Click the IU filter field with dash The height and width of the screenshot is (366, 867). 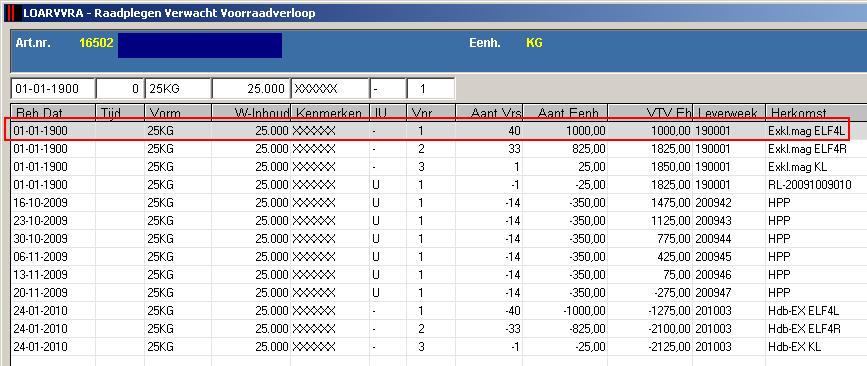(388, 89)
